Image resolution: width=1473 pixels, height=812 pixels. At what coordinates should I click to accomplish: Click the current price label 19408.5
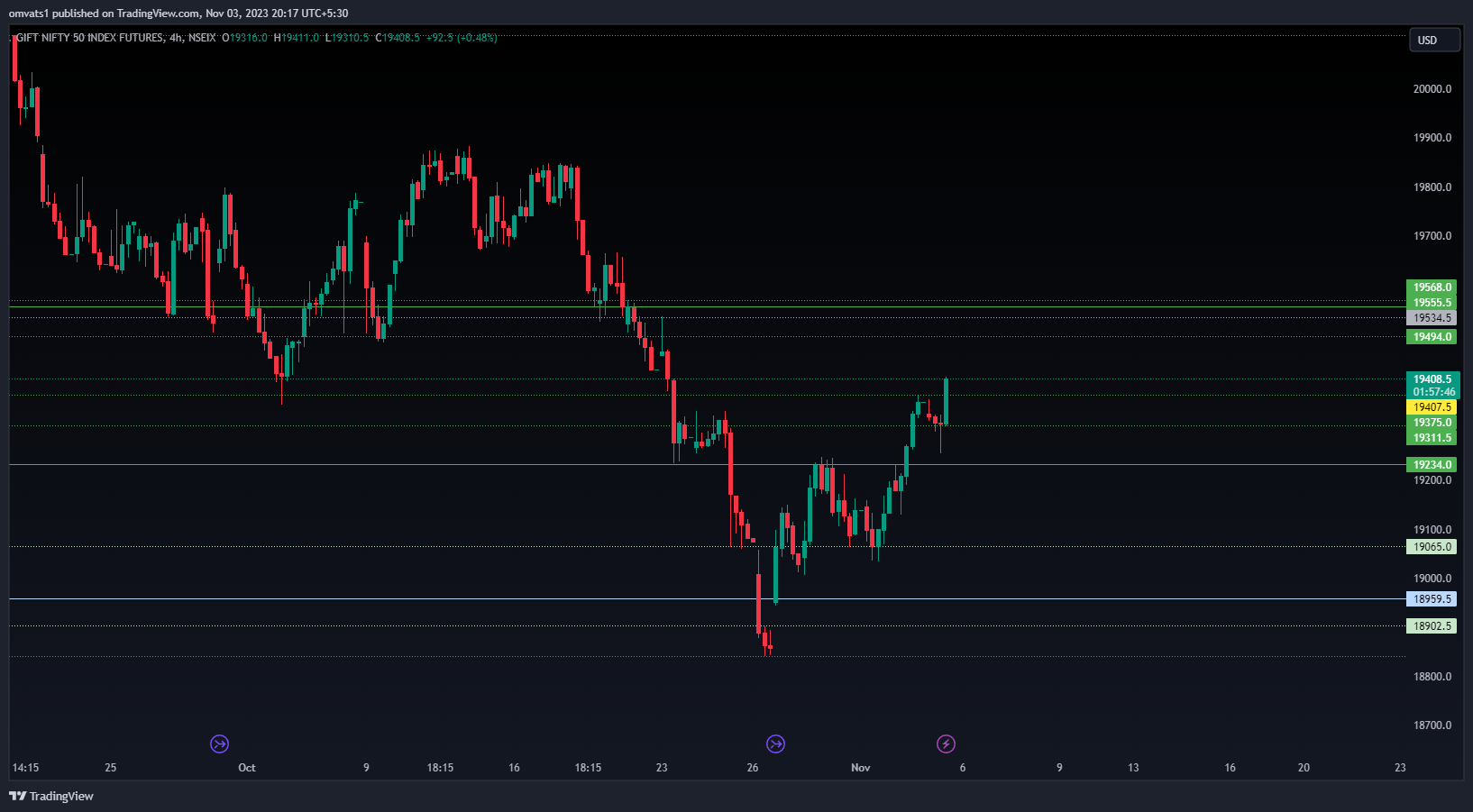(x=1432, y=379)
